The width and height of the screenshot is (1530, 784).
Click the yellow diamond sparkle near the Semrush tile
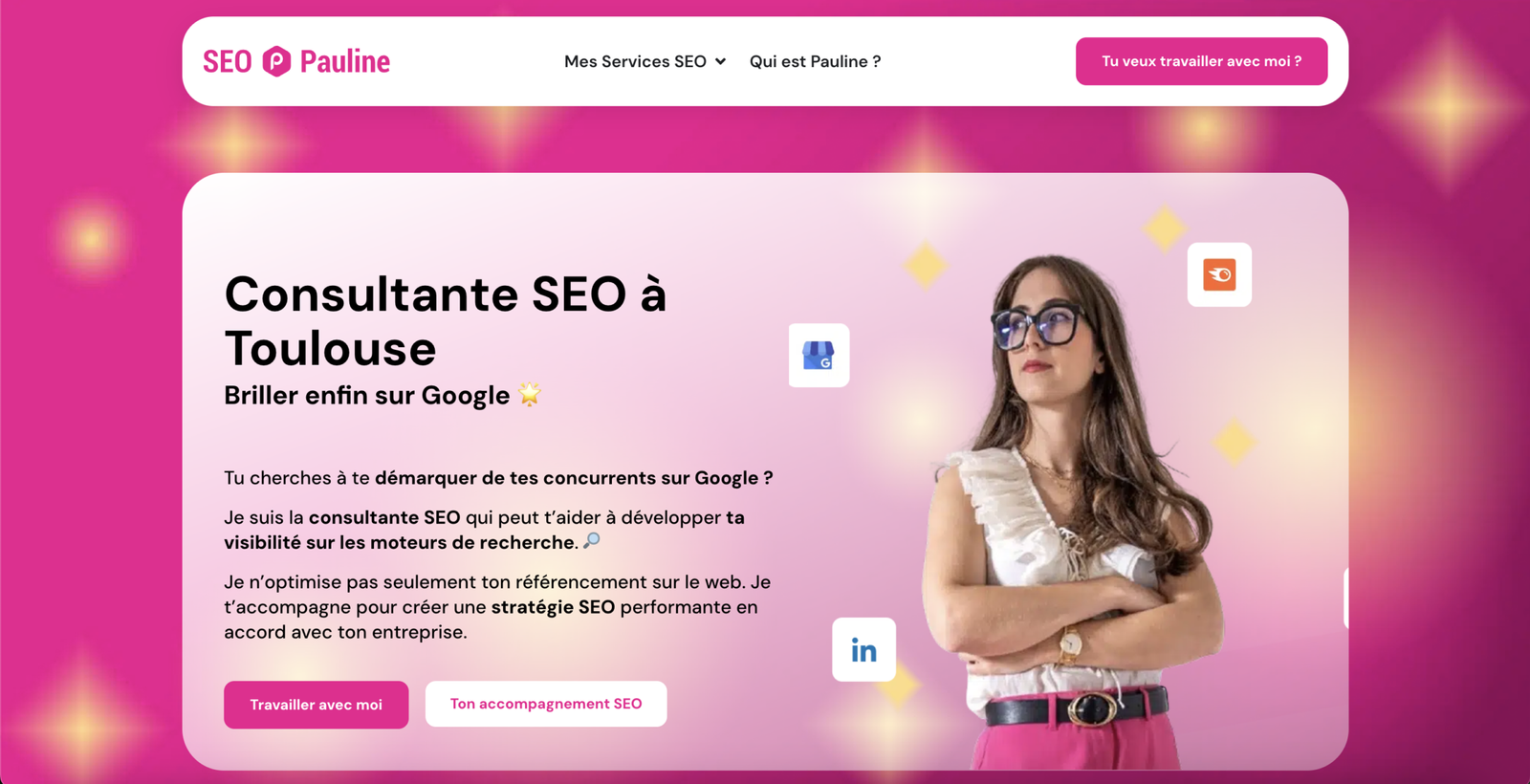pyautogui.click(x=1164, y=228)
